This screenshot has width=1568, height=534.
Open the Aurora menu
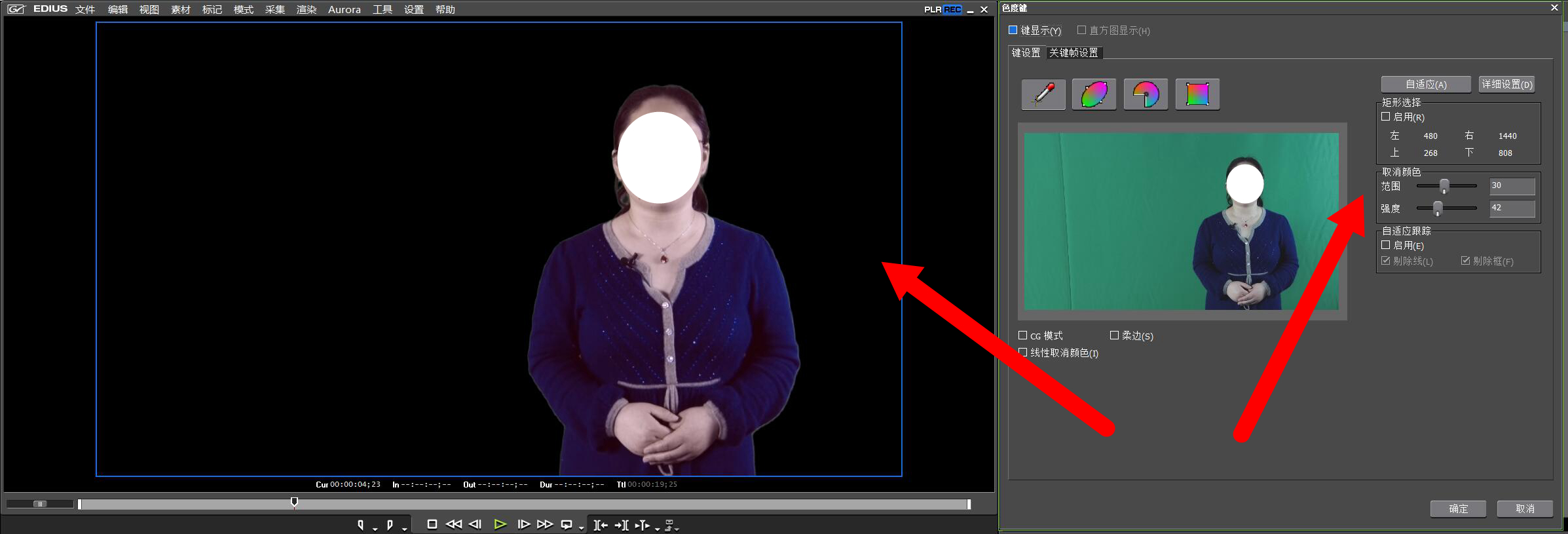point(345,9)
